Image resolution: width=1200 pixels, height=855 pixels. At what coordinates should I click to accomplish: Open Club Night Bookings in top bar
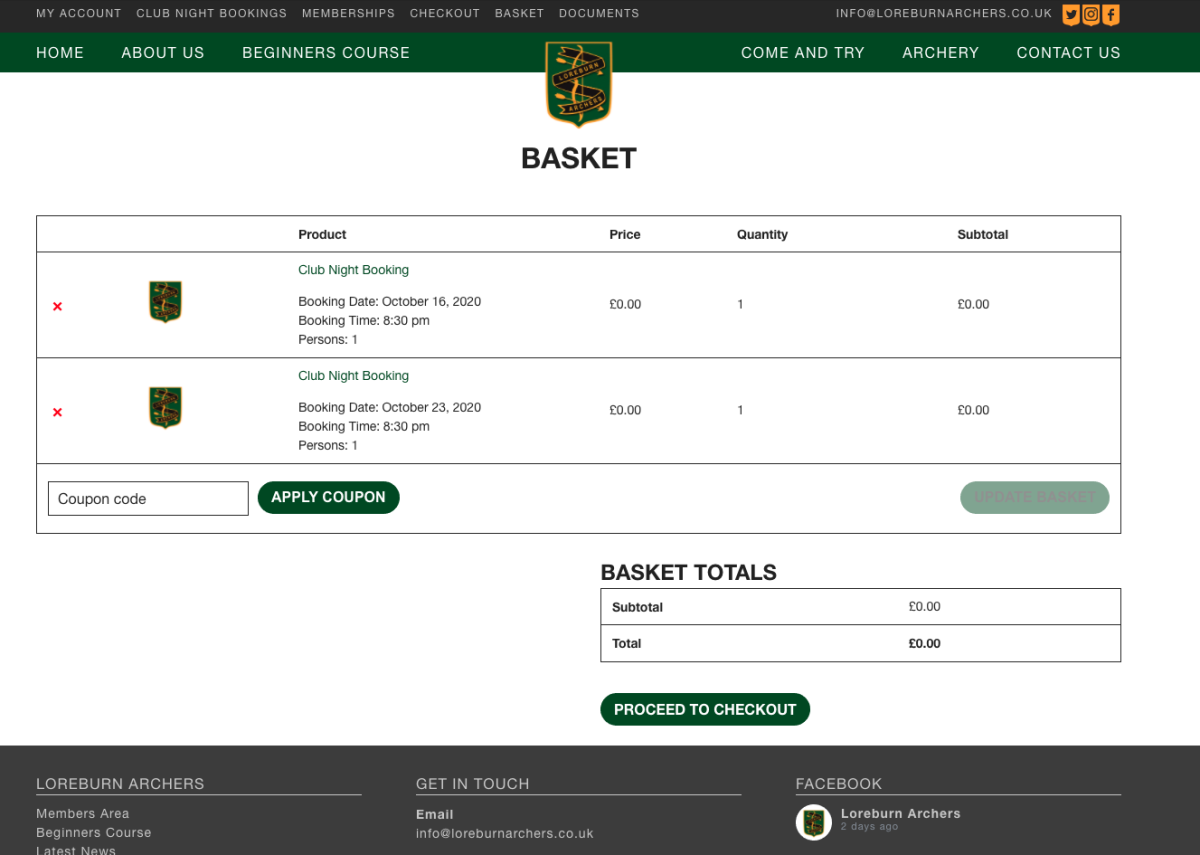(x=211, y=14)
